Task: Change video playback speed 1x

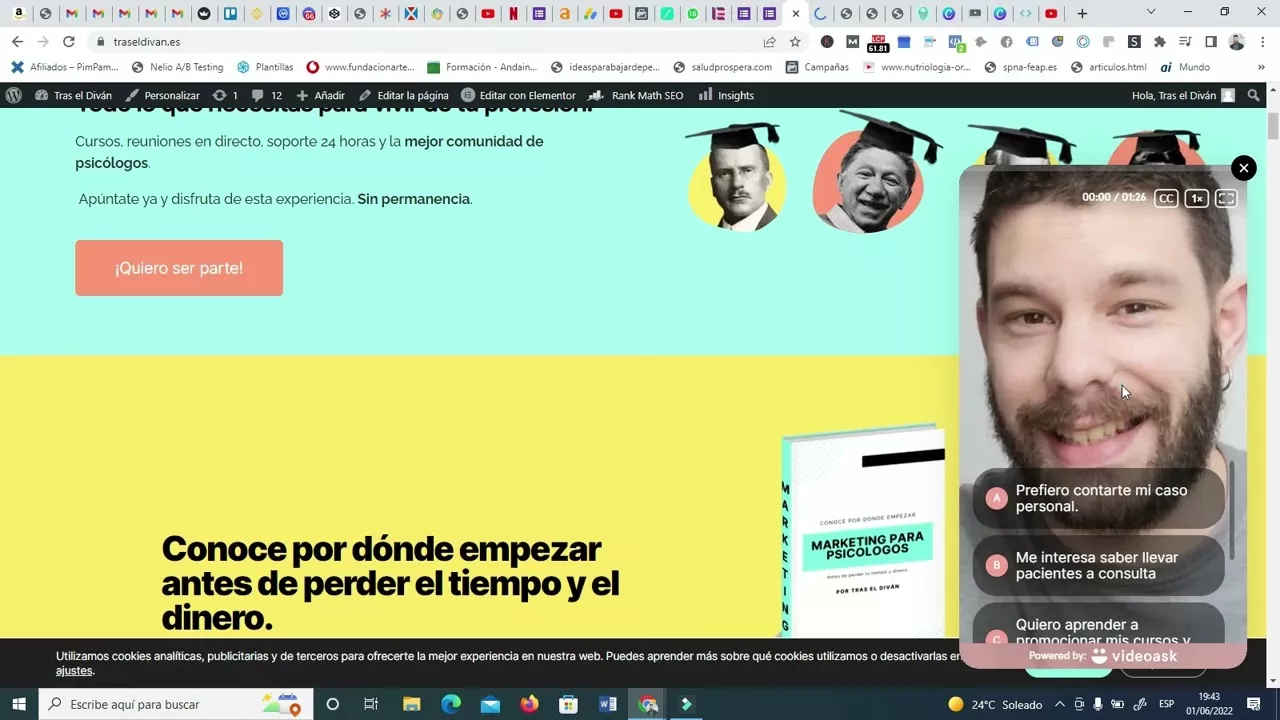Action: 1196,198
